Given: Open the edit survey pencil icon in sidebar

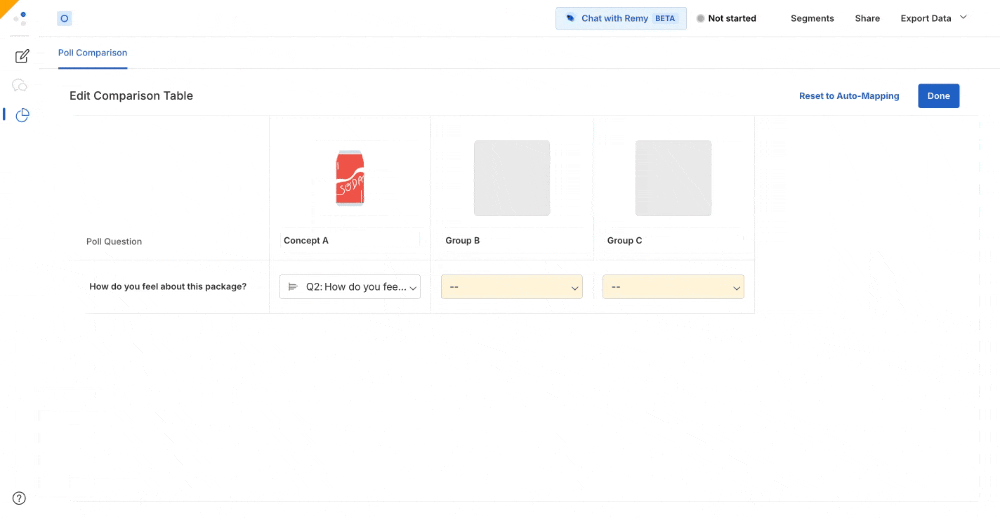Looking at the screenshot, I should 22,56.
